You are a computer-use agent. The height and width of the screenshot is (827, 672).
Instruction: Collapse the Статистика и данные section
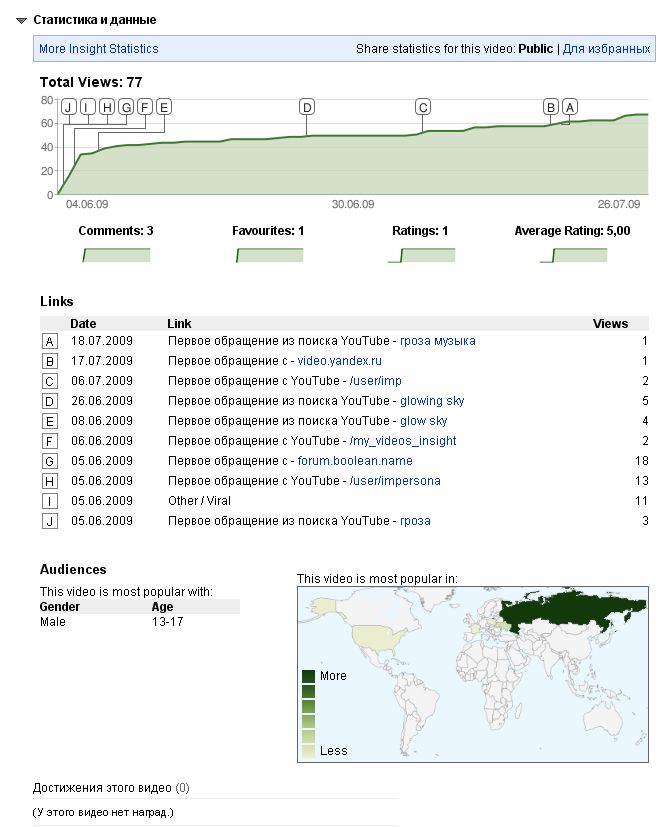pyautogui.click(x=21, y=20)
